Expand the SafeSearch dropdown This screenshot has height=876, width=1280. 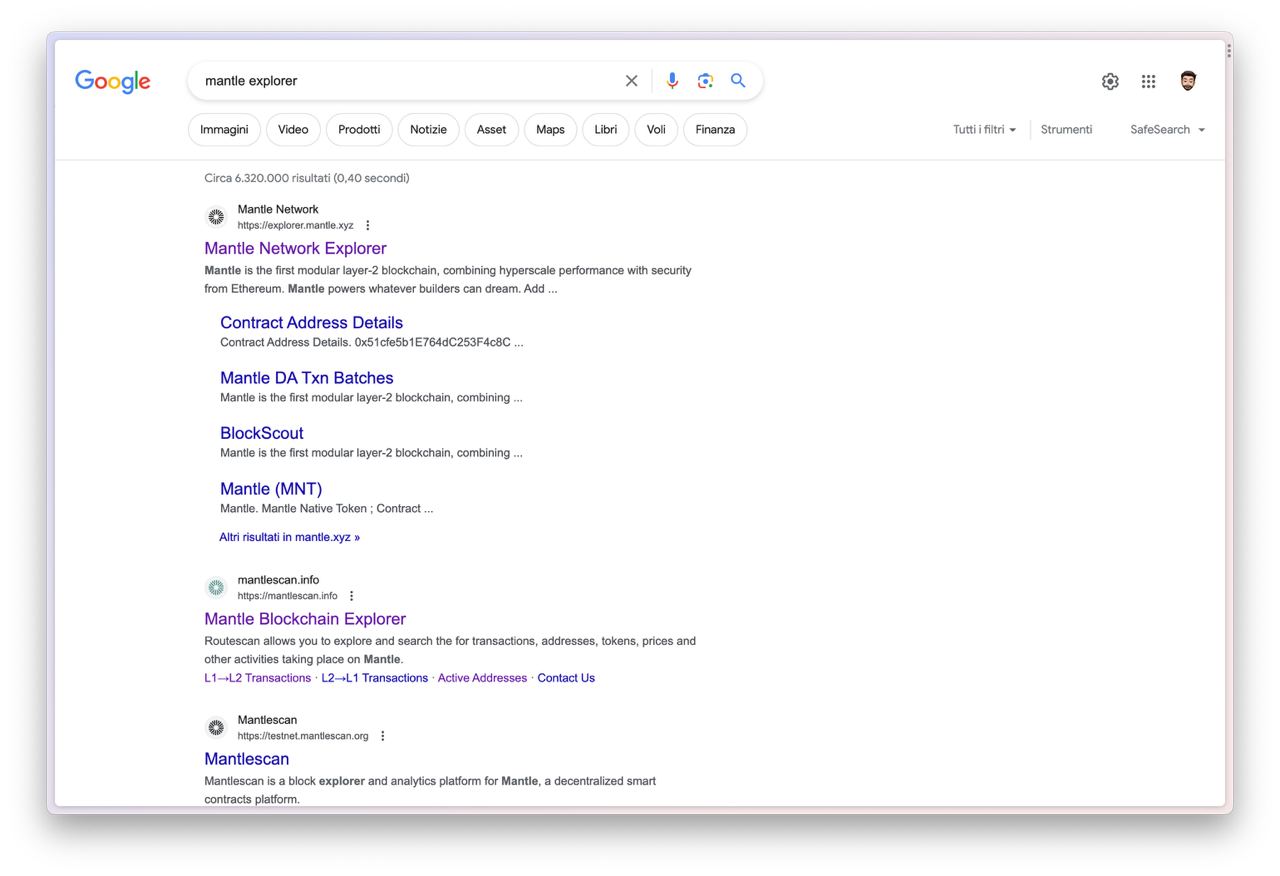pyautogui.click(x=1167, y=130)
